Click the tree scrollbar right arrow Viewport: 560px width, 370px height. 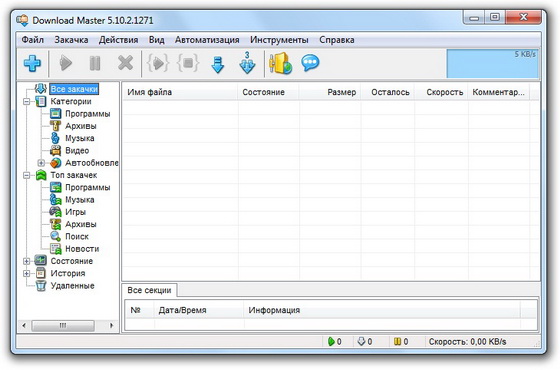(x=111, y=325)
